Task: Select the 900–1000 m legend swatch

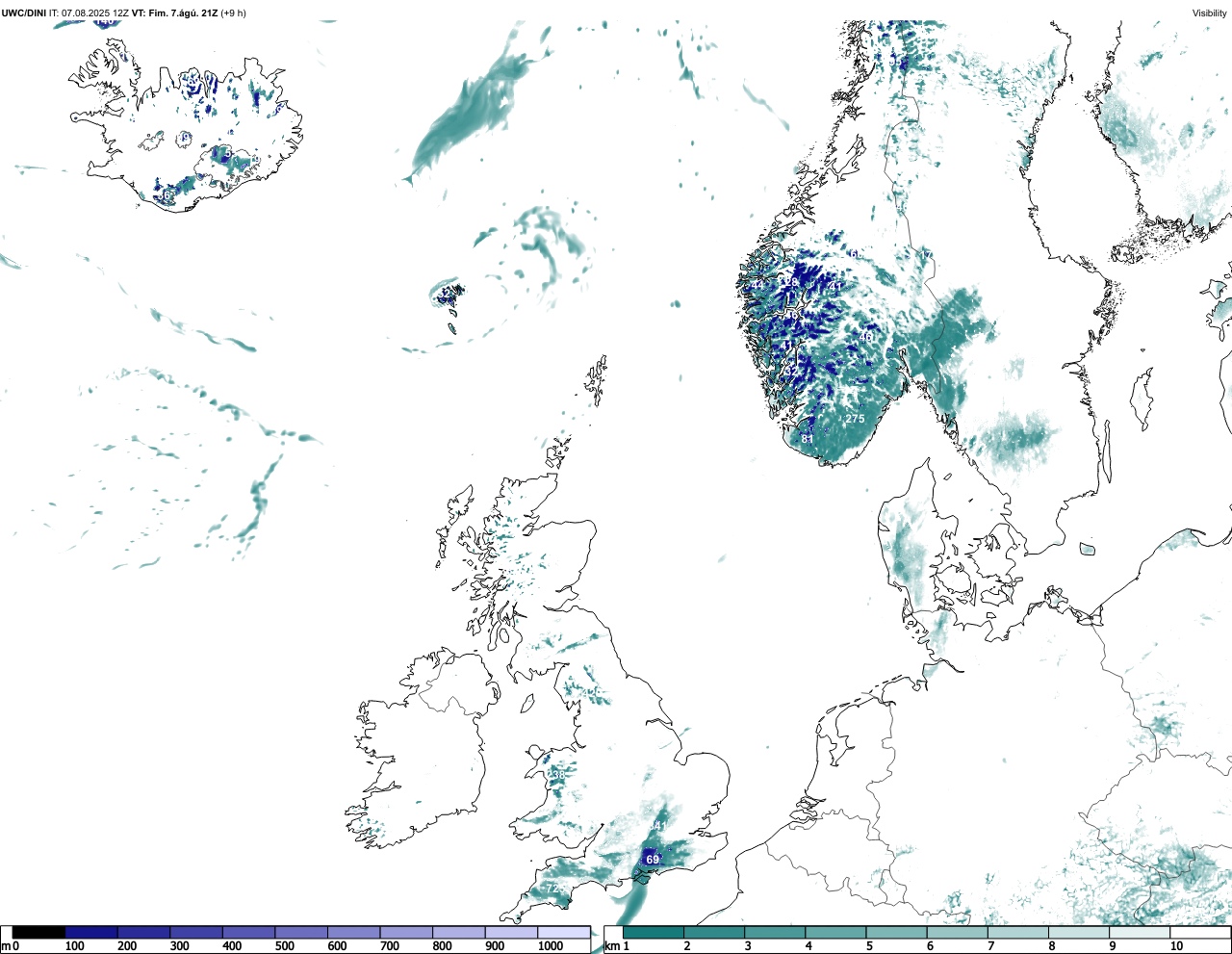Action: 511,933
